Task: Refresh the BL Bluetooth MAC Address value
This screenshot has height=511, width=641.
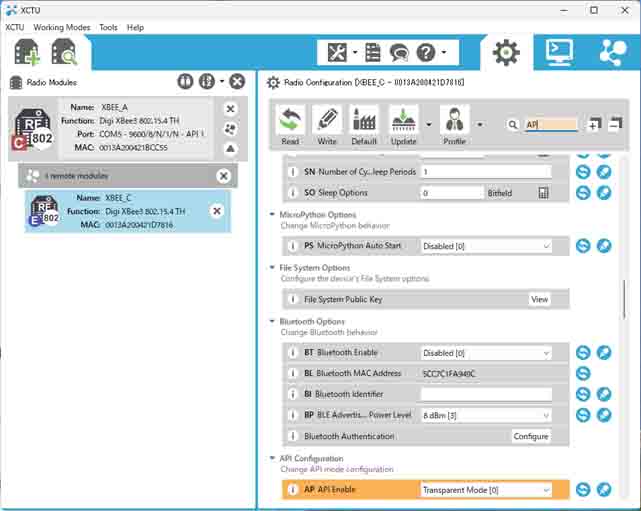Action: tap(583, 373)
